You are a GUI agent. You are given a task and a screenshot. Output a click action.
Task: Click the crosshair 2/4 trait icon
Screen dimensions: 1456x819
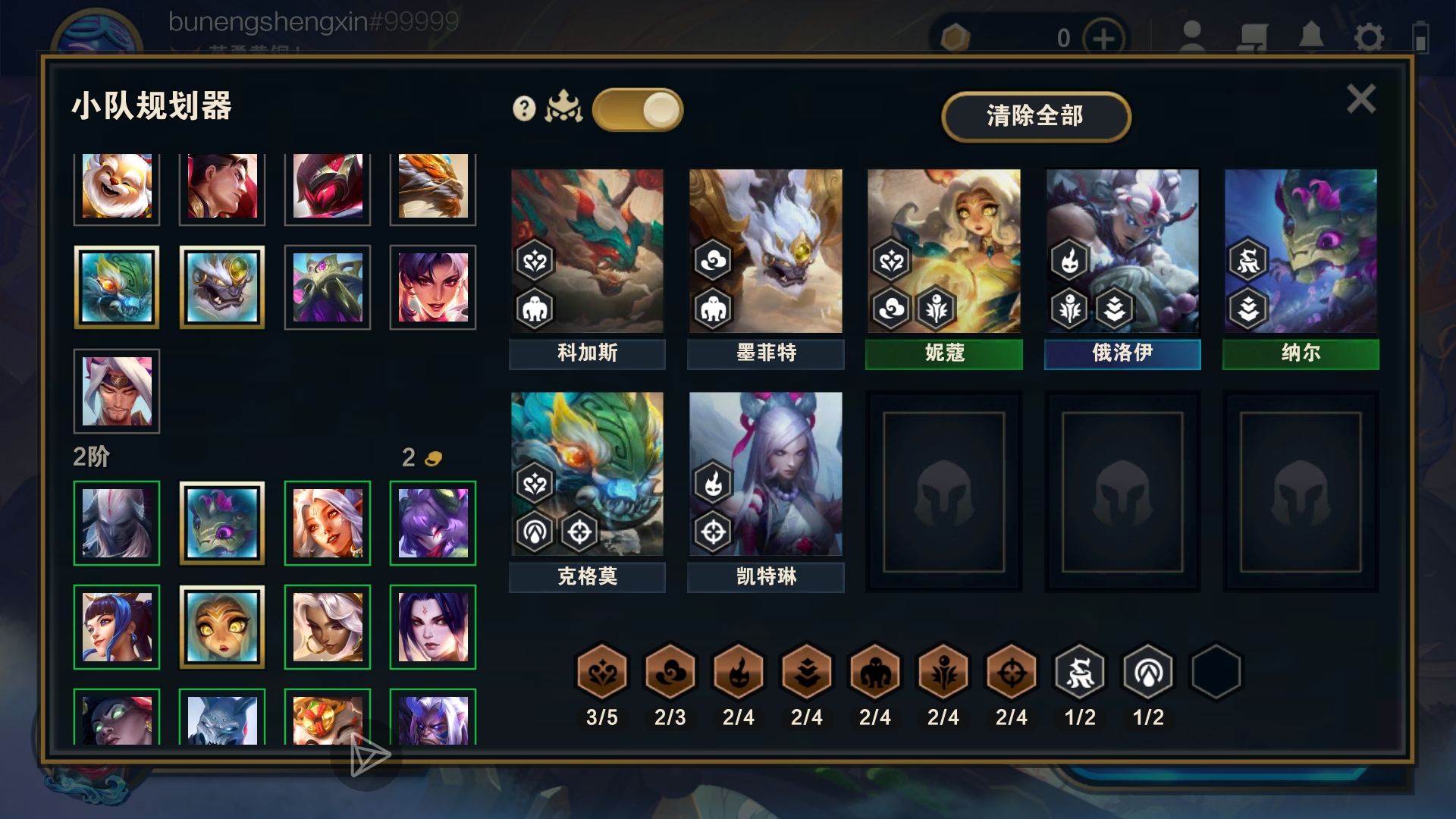coord(1012,672)
